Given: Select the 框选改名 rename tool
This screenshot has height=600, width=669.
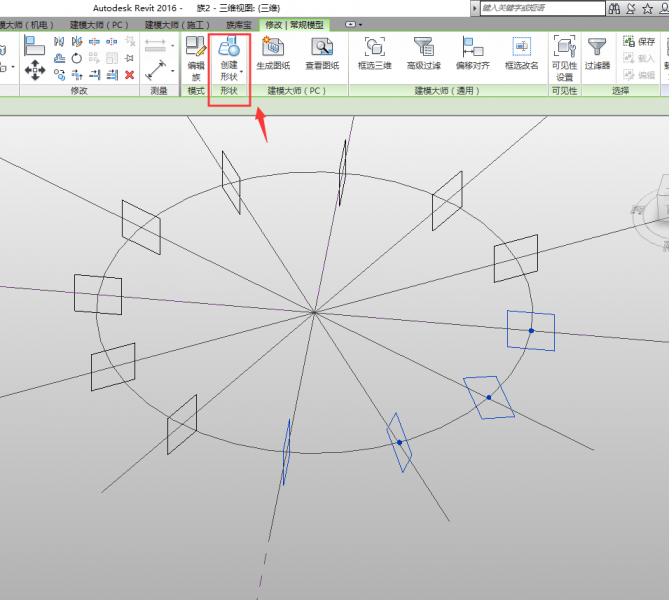Looking at the screenshot, I should (521, 55).
